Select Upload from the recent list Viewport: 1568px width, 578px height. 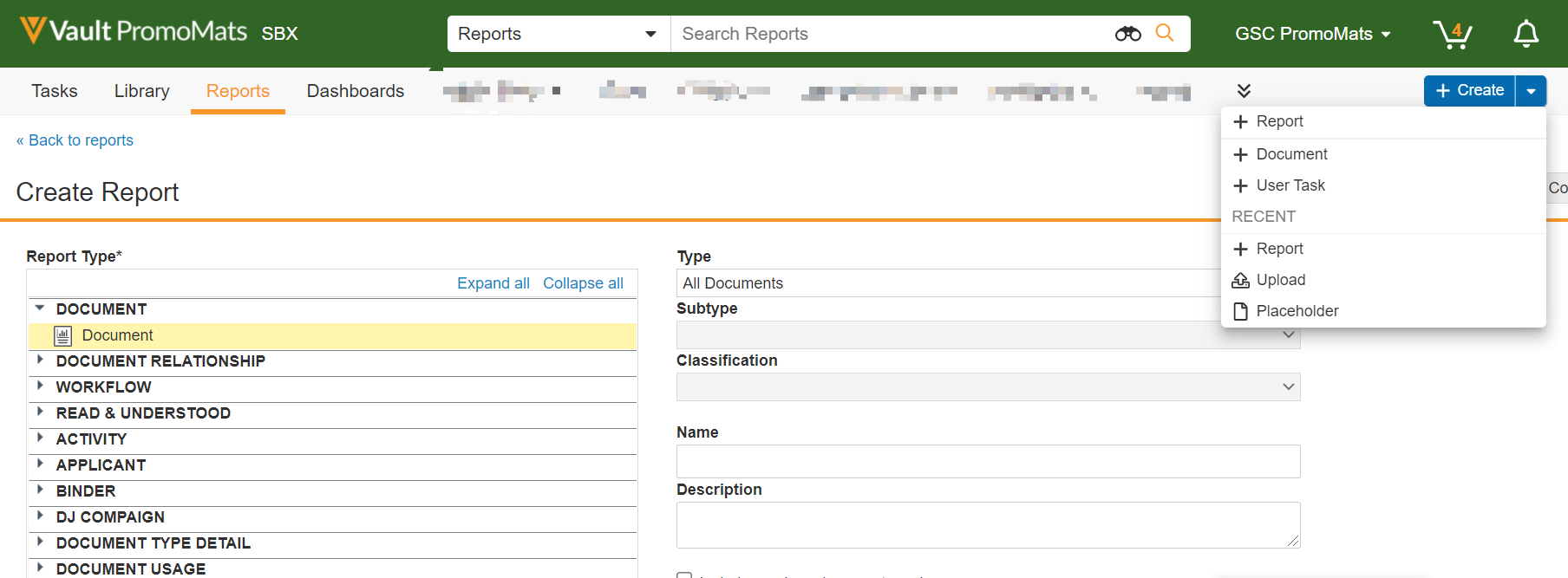tap(1280, 280)
